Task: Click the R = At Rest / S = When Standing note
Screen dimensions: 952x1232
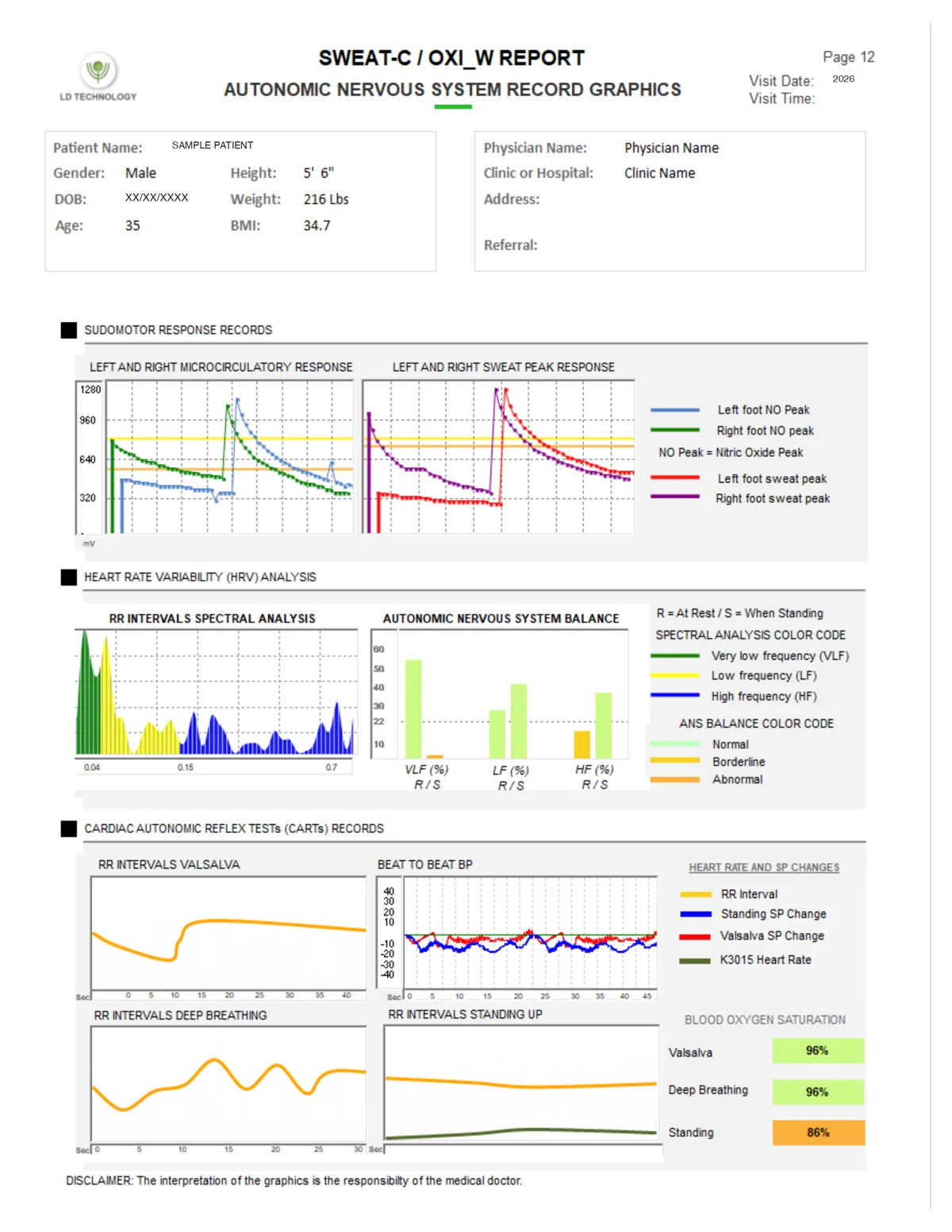Action: [x=739, y=613]
